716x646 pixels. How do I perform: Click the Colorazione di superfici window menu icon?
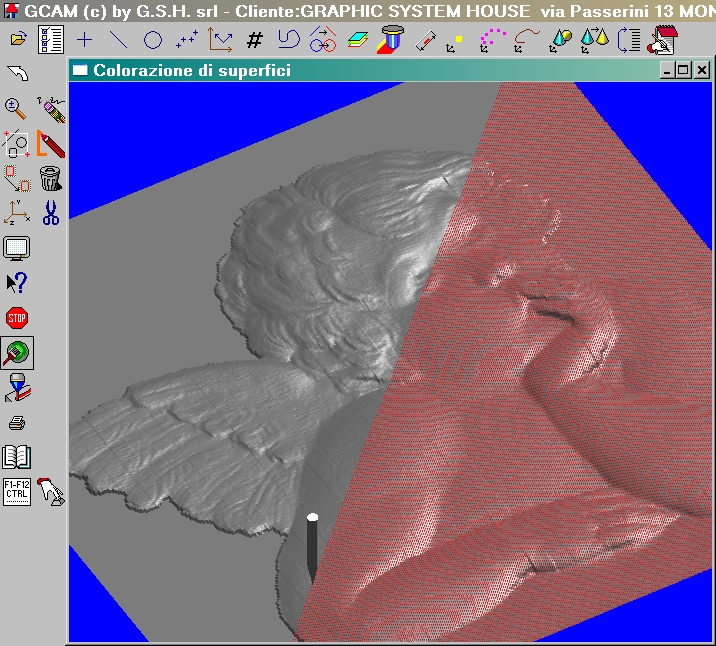(x=80, y=70)
